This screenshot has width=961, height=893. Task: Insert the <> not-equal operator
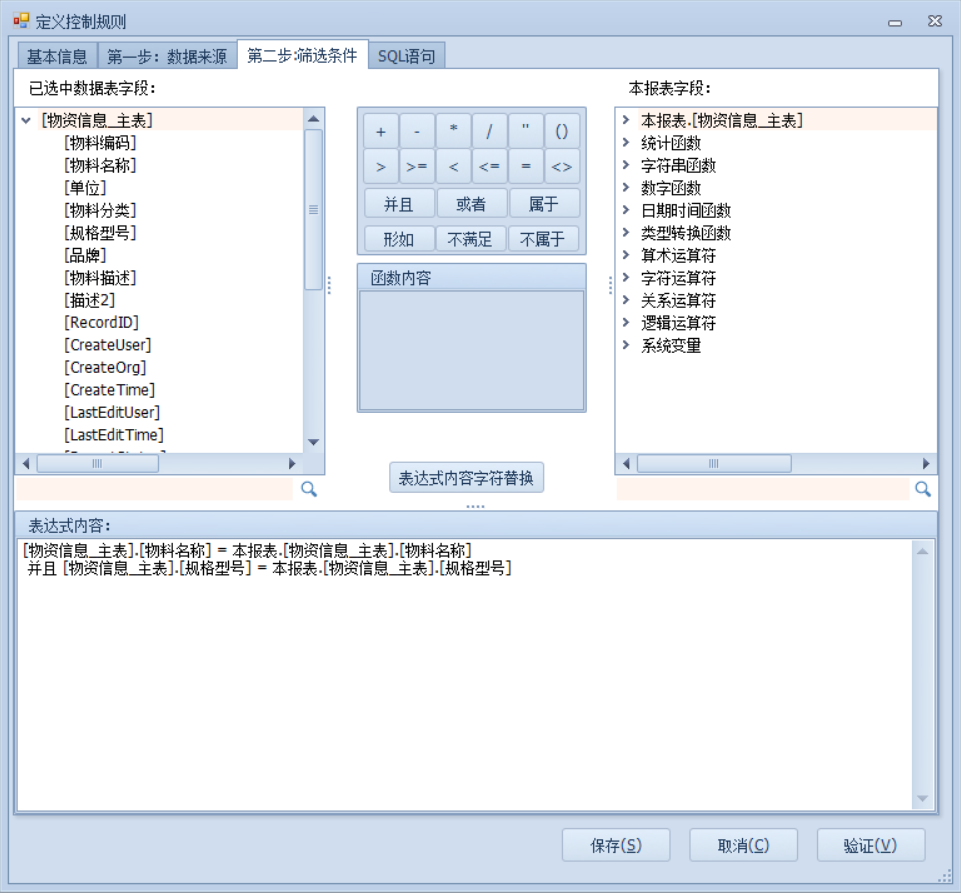(x=561, y=167)
